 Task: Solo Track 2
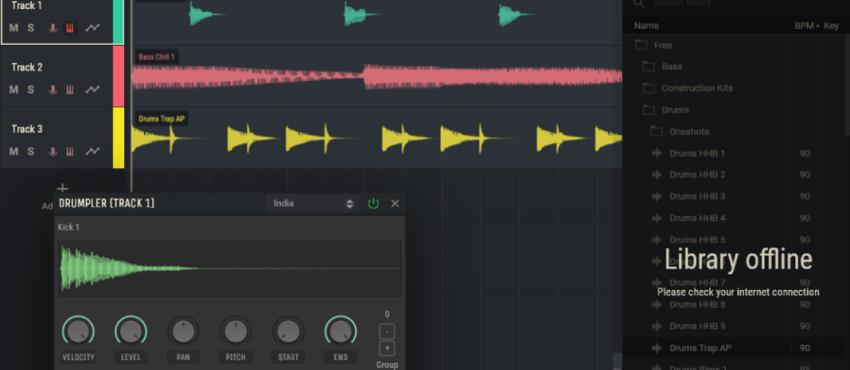click(x=31, y=90)
